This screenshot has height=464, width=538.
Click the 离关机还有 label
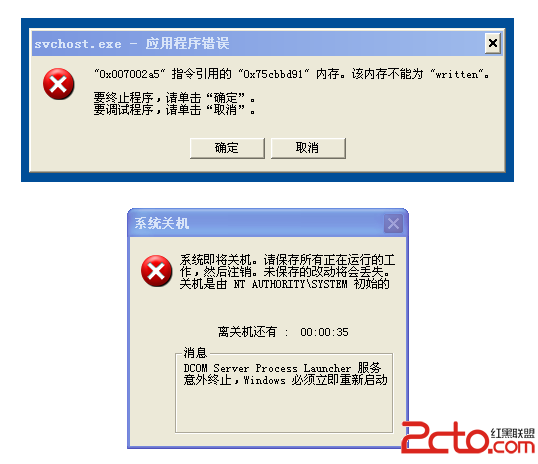[x=247, y=332]
